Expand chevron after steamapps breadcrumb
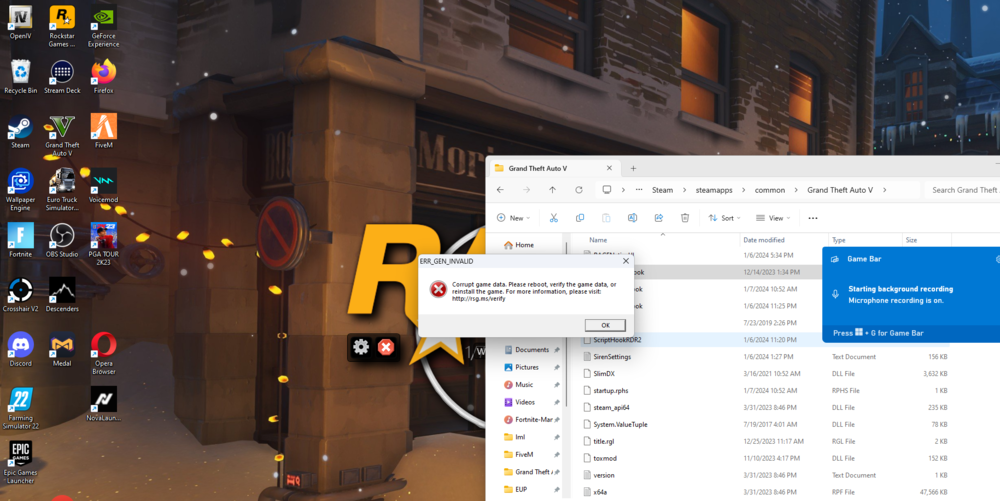The width and height of the screenshot is (1000, 501). 744,190
